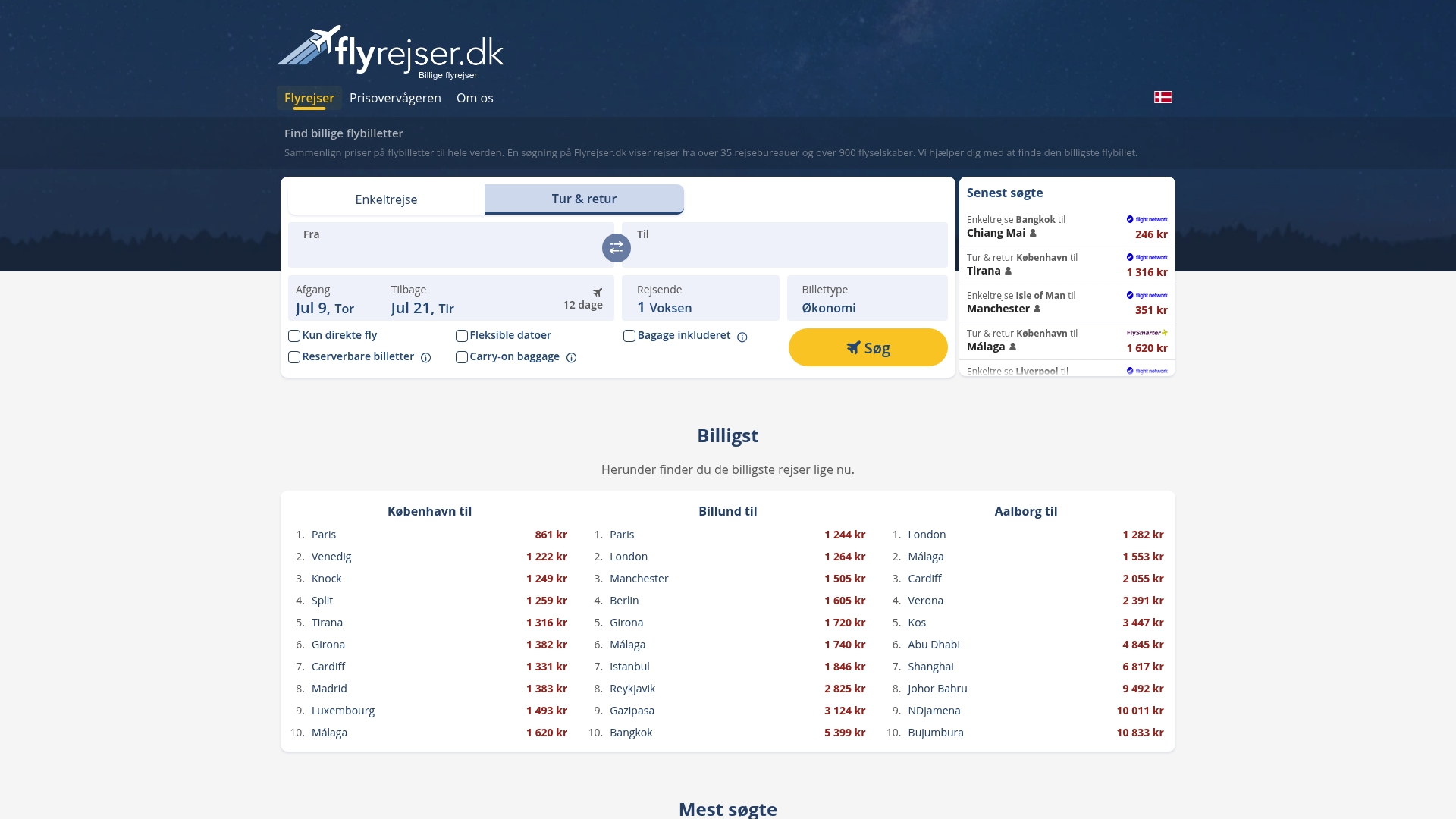Click passenger icon next to Tirana
This screenshot has width=1456, height=819.
click(1008, 271)
